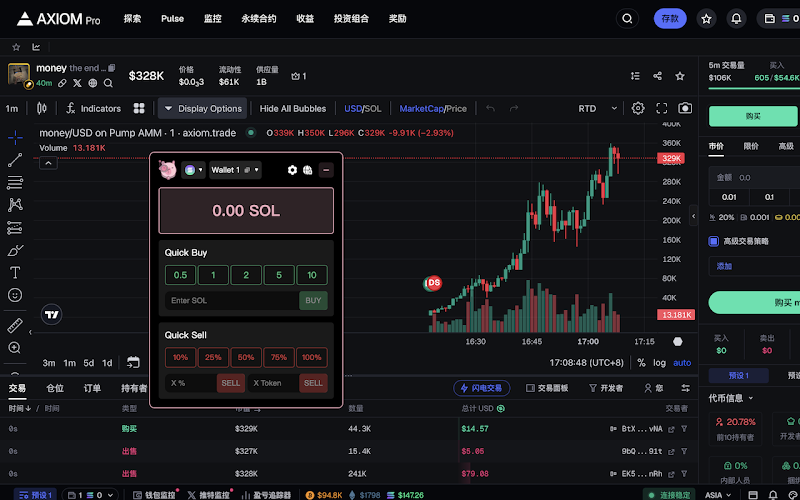Select the pattern drawing tool
This screenshot has width=800, height=500.
coord(15,205)
